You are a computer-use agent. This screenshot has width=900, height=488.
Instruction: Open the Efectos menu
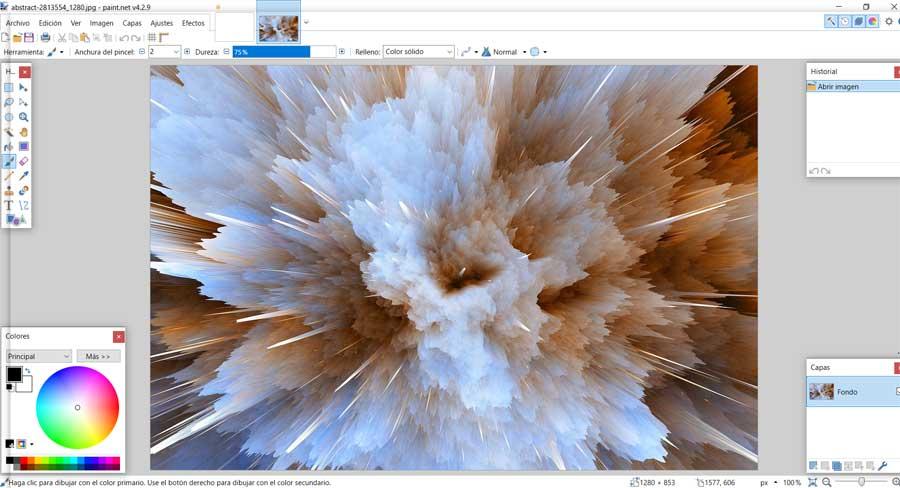point(193,23)
